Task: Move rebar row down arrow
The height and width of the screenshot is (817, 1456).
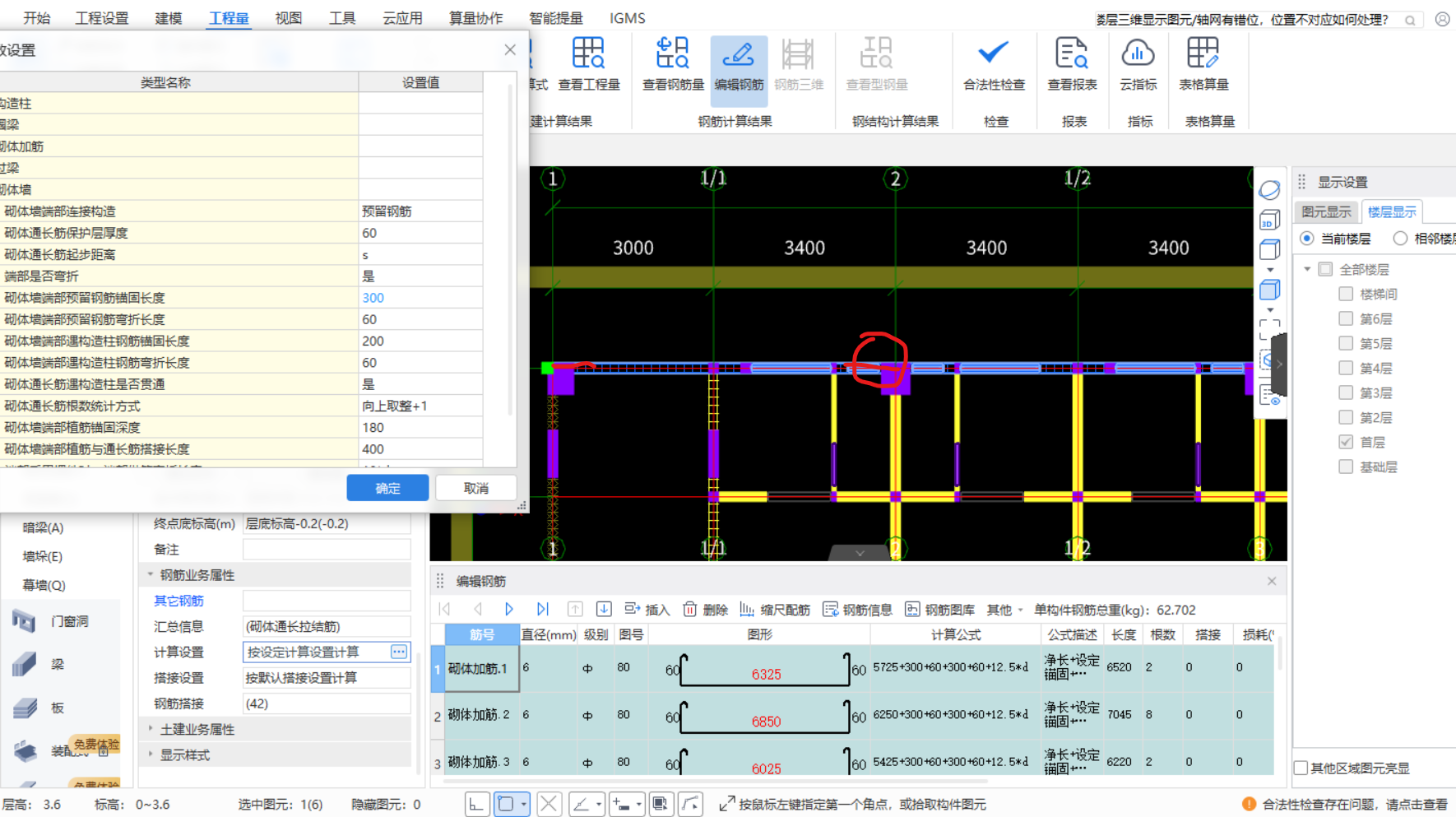Action: point(604,609)
